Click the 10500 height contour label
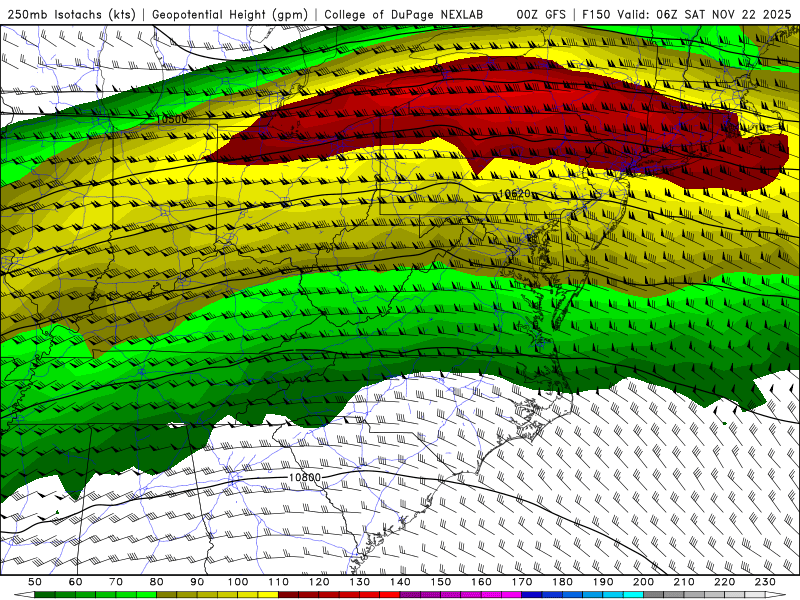 tap(171, 119)
